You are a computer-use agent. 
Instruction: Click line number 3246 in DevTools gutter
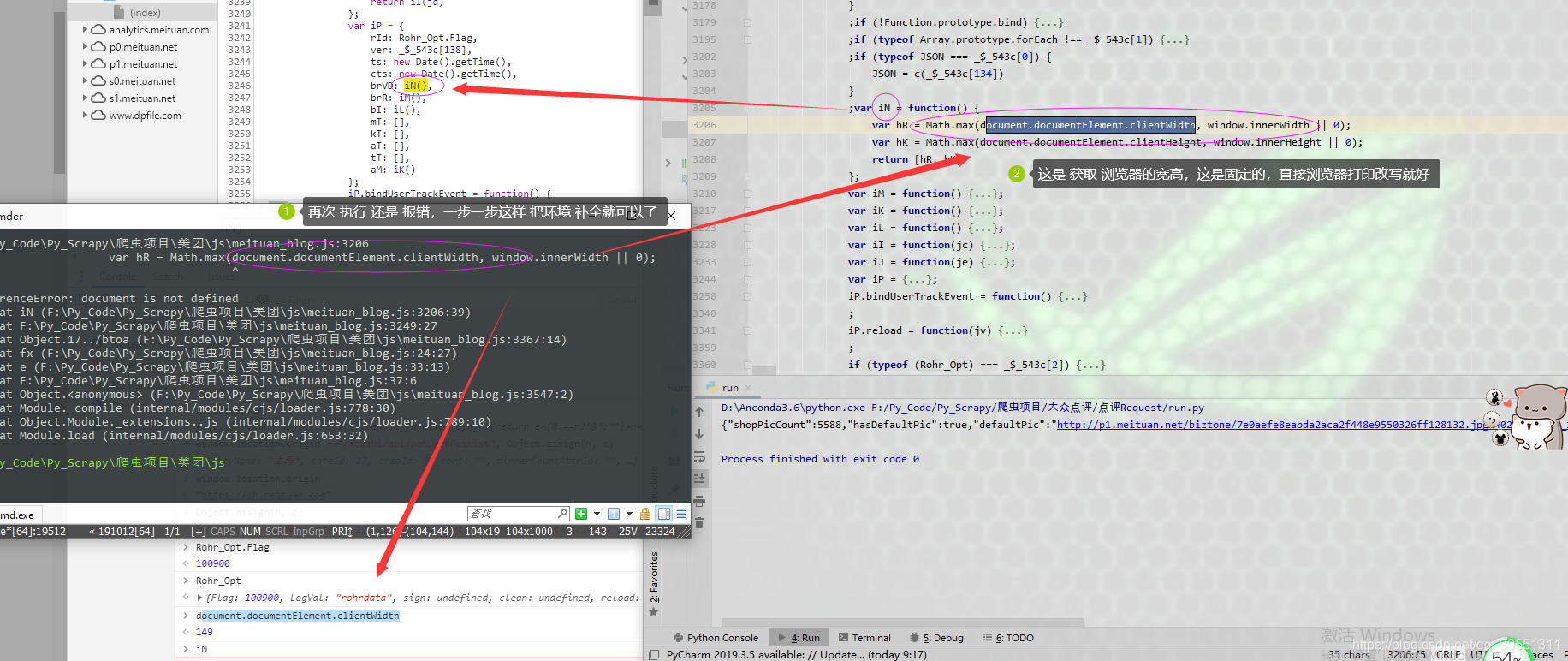240,86
